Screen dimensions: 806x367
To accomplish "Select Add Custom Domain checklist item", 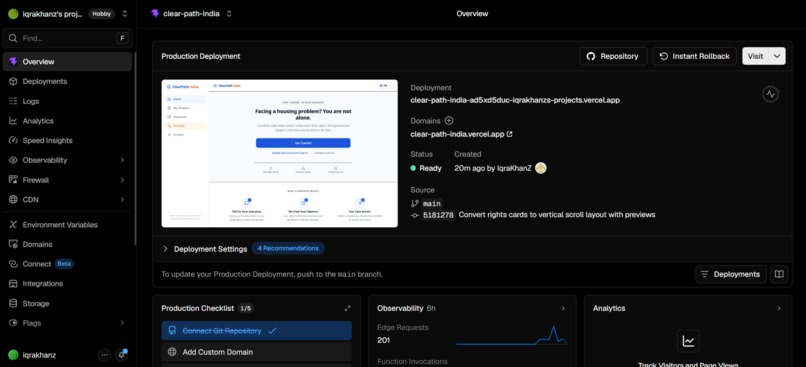I will 257,352.
